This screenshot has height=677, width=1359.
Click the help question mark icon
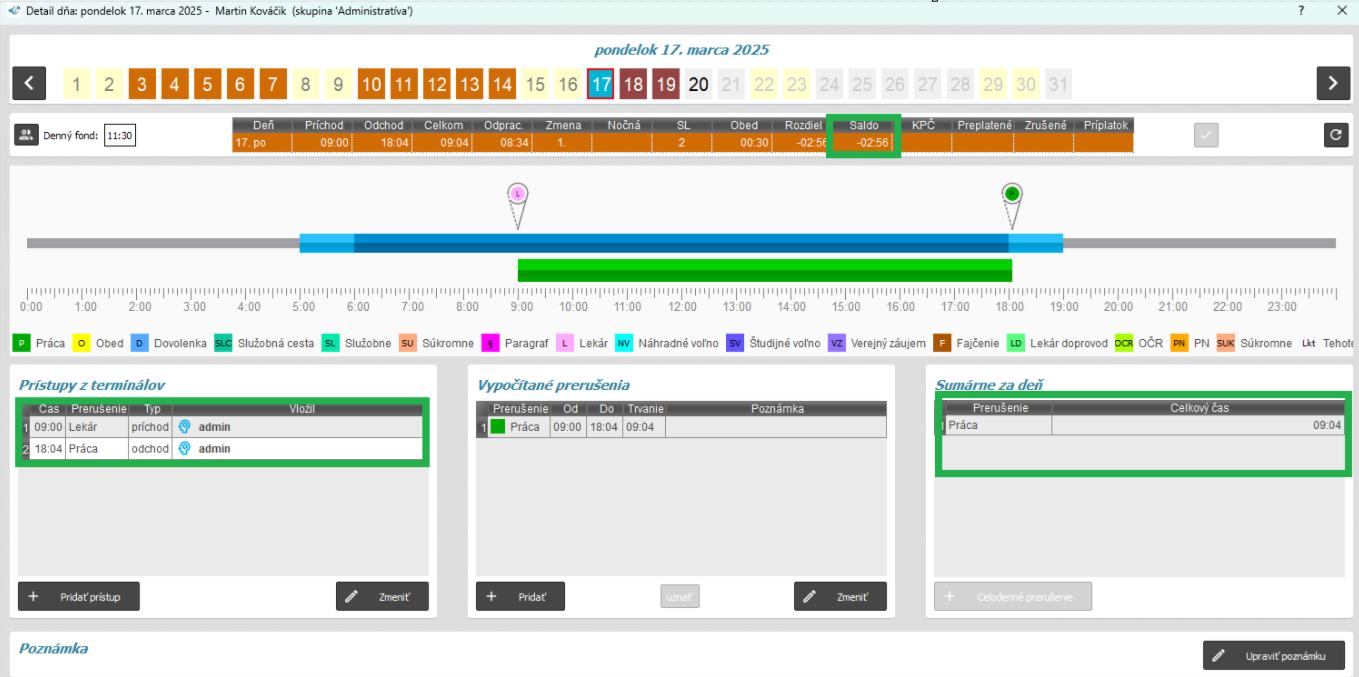tap(1301, 10)
